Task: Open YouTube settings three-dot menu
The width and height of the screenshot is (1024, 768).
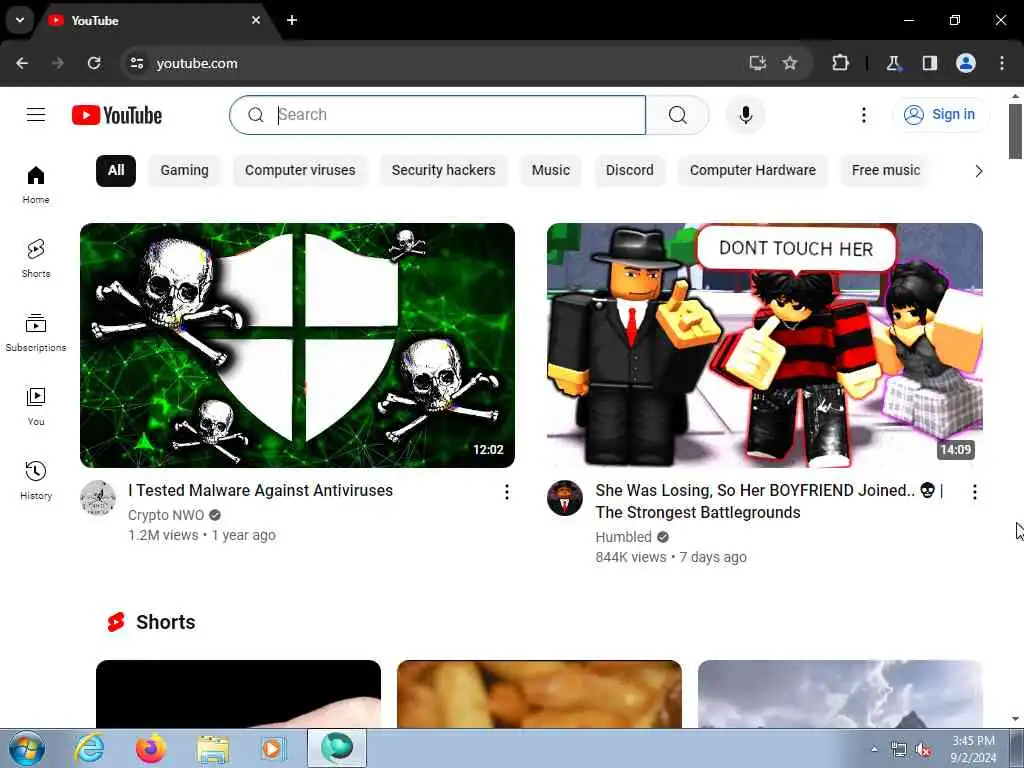Action: click(863, 115)
